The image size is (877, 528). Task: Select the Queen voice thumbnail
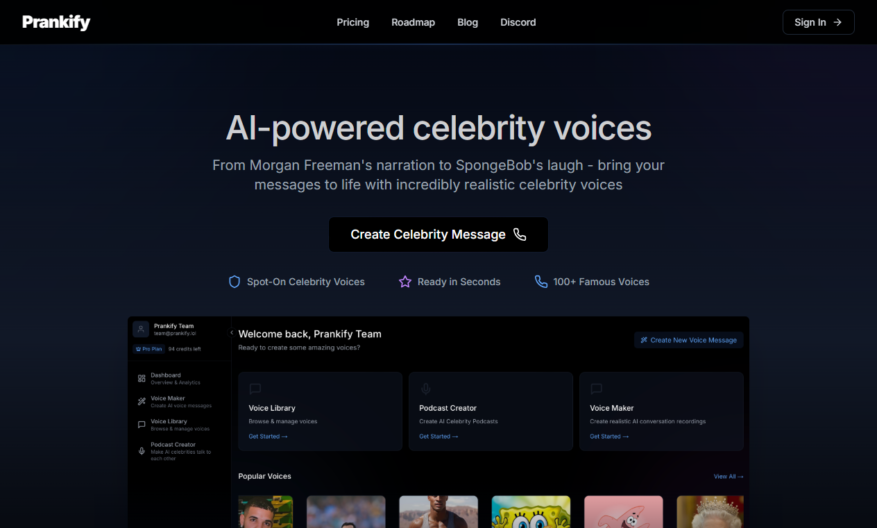pyautogui.click(x=710, y=512)
